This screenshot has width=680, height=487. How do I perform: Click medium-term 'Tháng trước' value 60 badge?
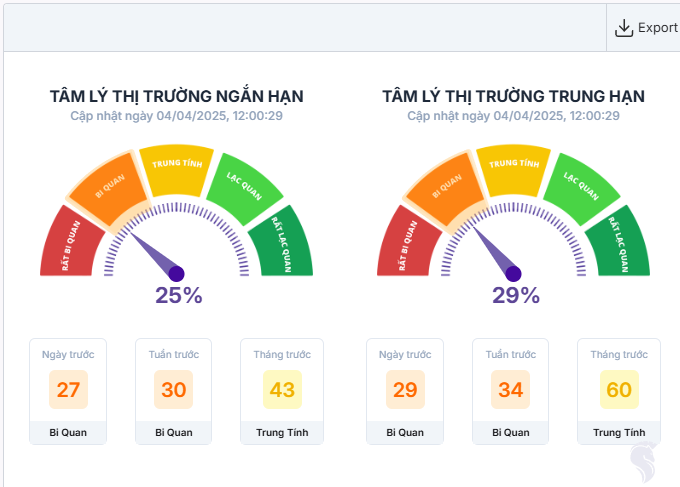click(619, 390)
